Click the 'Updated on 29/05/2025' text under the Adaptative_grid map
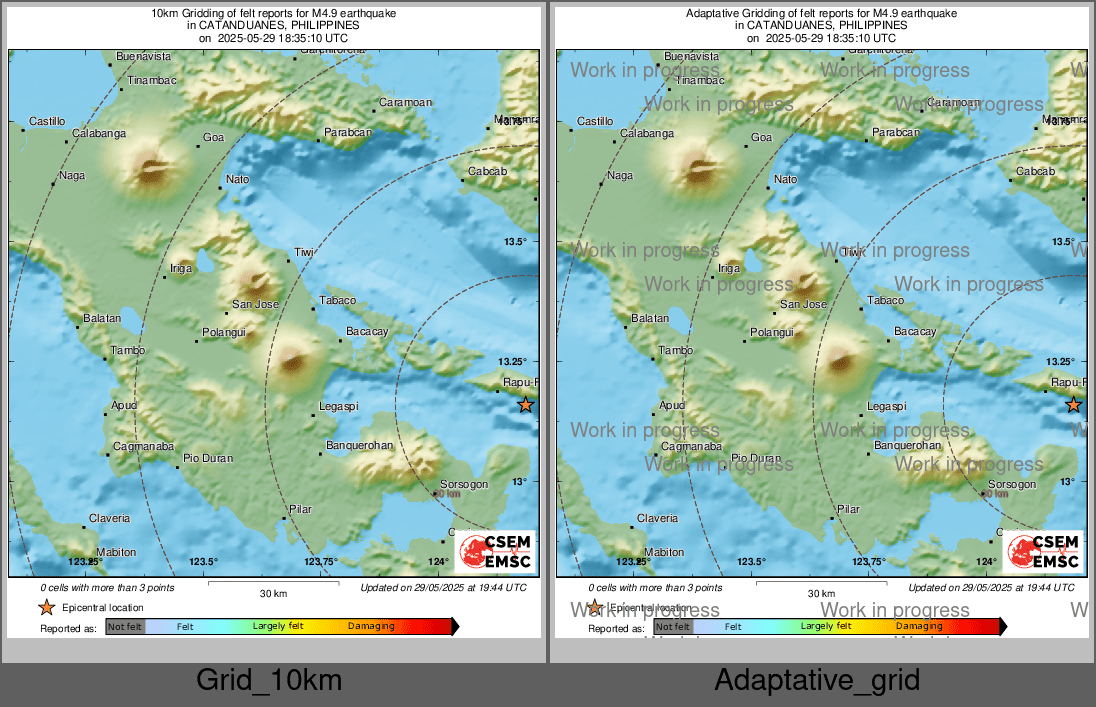This screenshot has width=1096, height=707. click(x=991, y=587)
